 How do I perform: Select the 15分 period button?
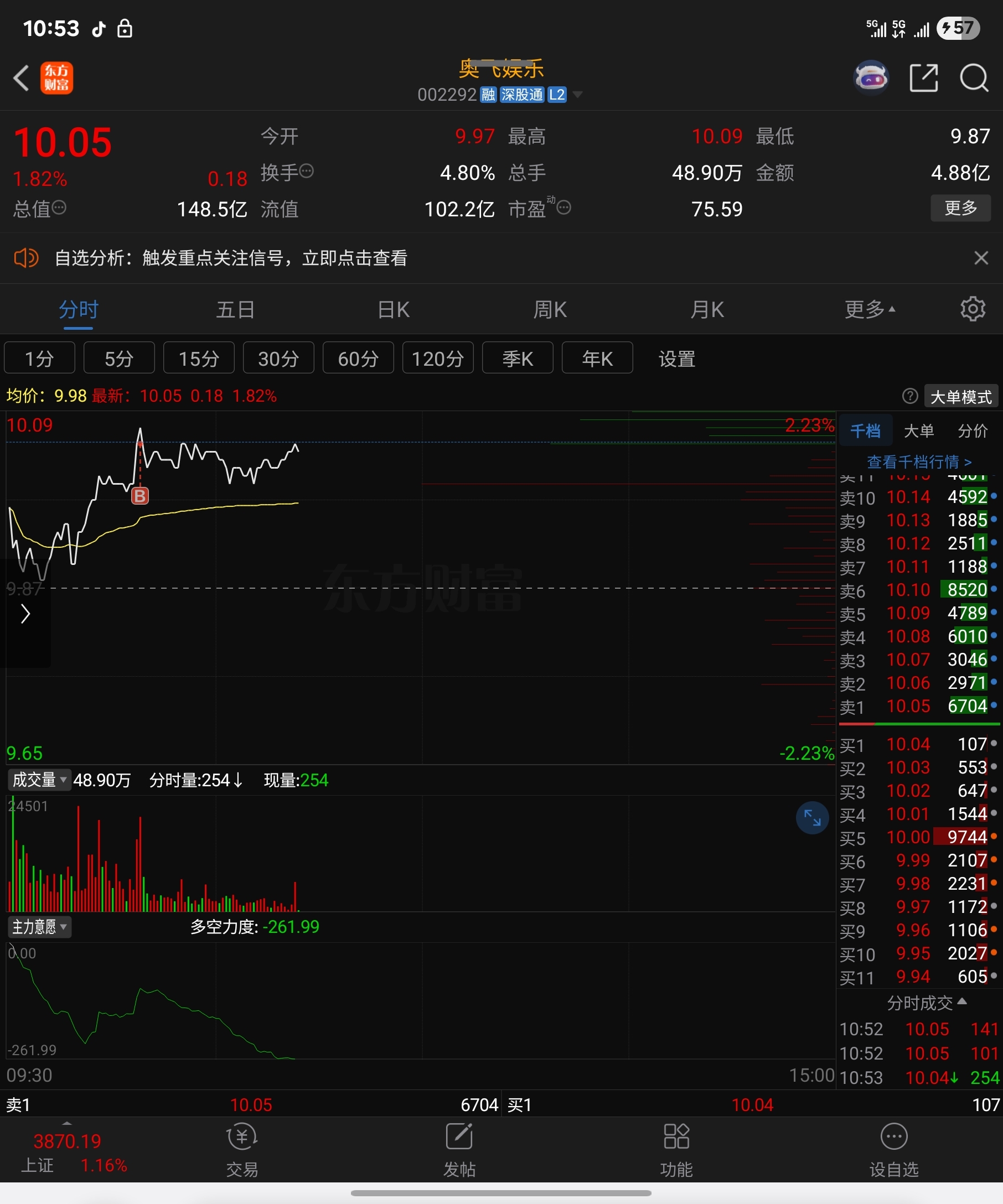tap(199, 359)
